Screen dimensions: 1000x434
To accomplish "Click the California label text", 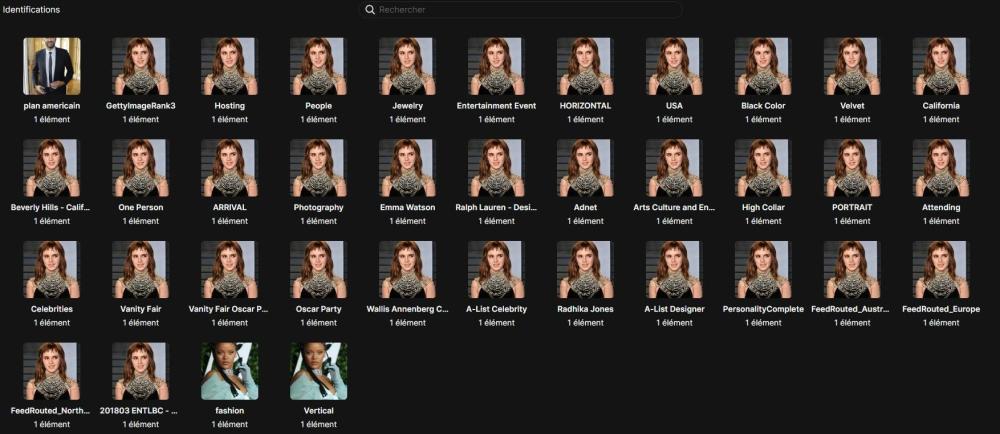I will tap(941, 105).
